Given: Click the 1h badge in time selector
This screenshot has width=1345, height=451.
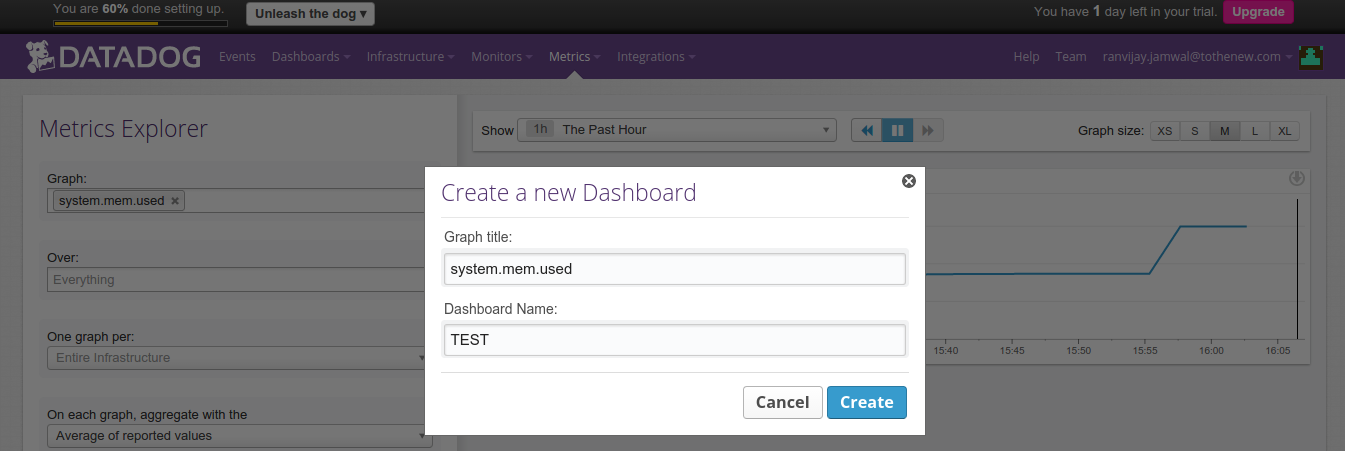Looking at the screenshot, I should tap(541, 130).
